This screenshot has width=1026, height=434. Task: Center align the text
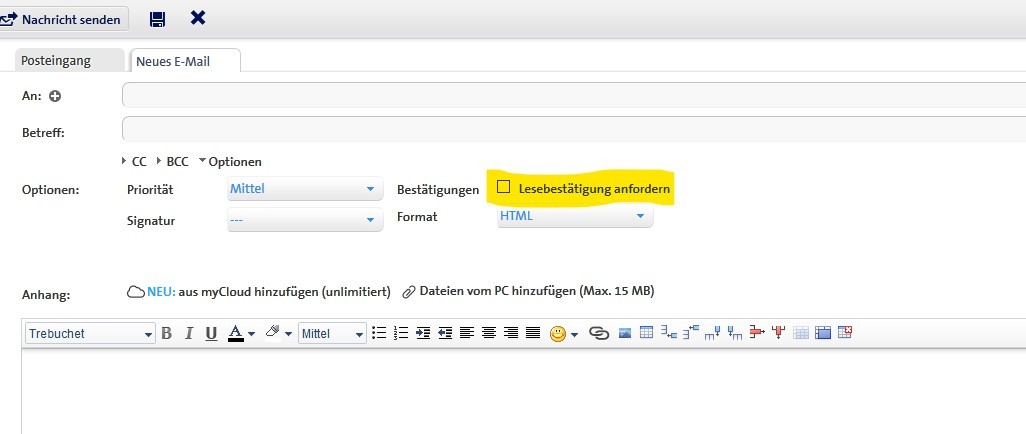pos(489,333)
